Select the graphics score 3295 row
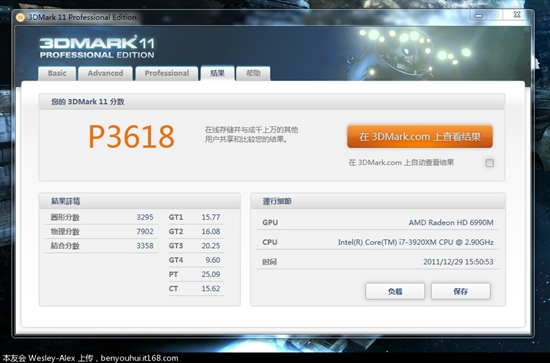This screenshot has width=550, height=363. (102, 217)
